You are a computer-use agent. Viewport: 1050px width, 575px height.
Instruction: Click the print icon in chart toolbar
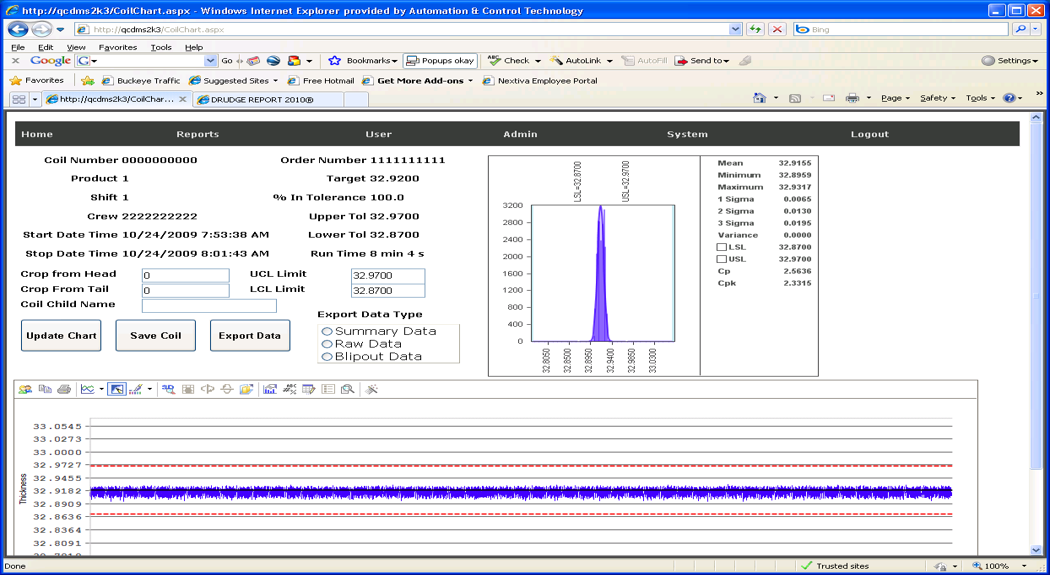point(64,389)
